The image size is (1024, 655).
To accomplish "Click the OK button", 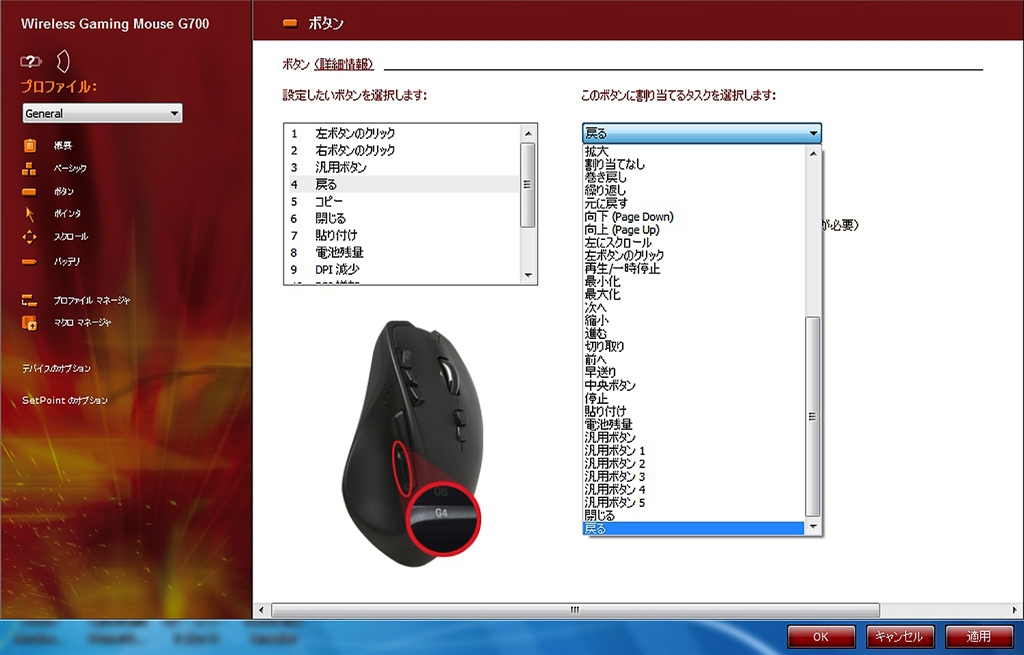I will coord(821,637).
